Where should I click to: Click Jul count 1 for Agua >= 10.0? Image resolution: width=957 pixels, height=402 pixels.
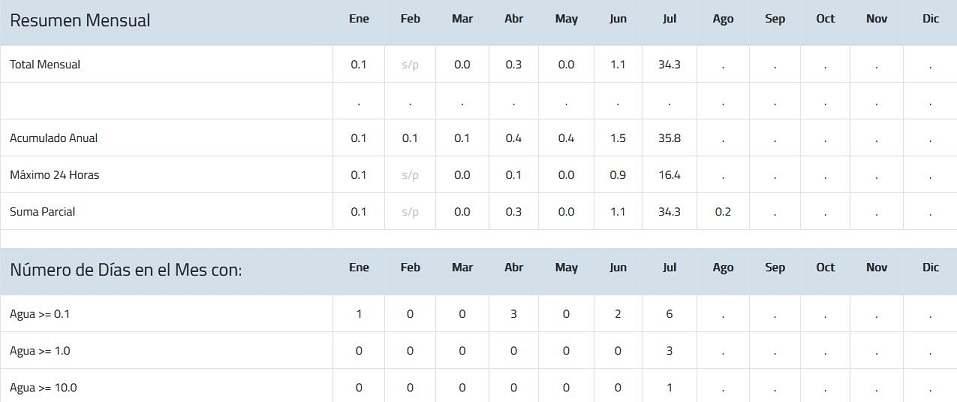tap(670, 388)
